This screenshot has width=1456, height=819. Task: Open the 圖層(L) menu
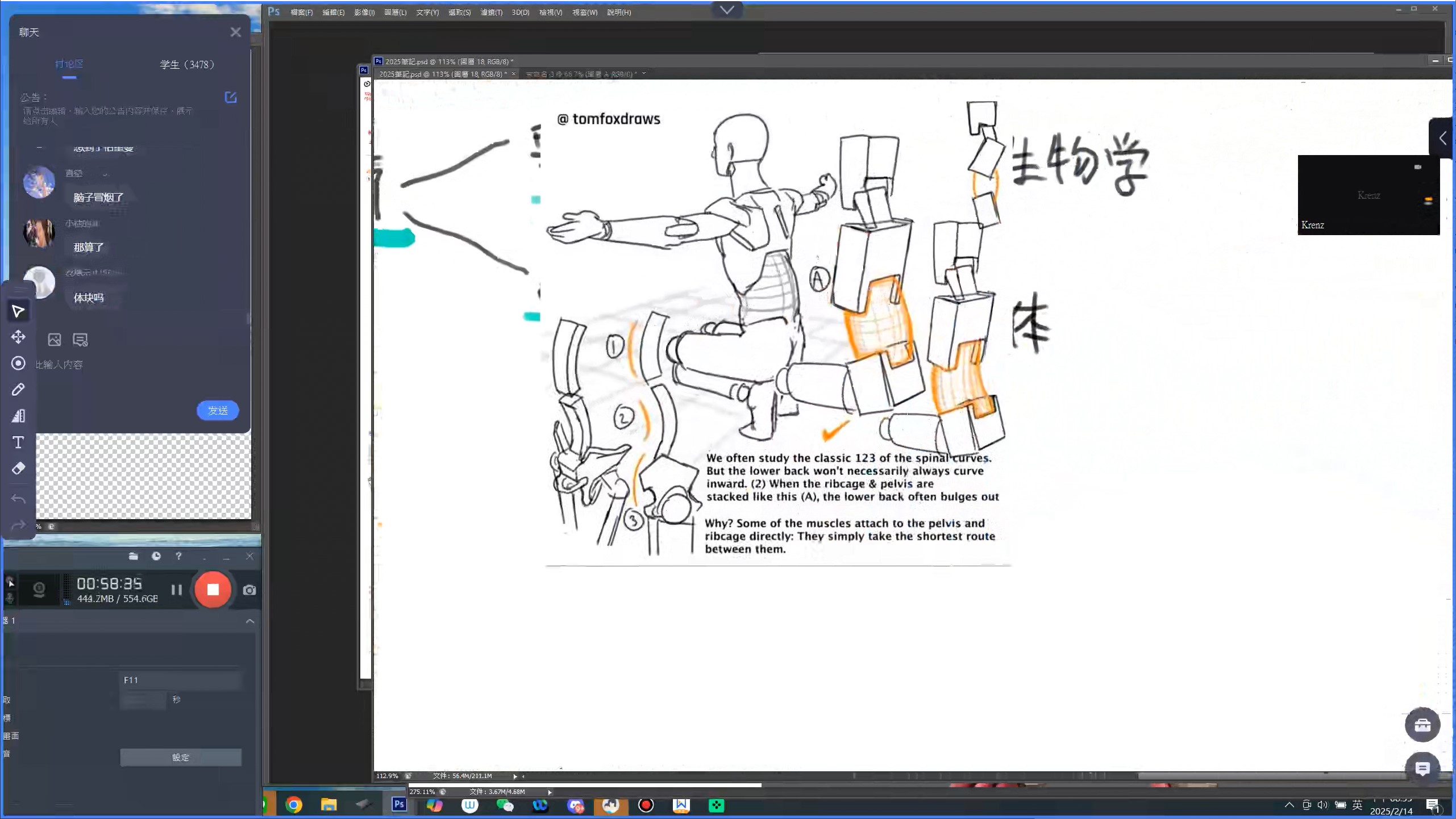click(396, 12)
